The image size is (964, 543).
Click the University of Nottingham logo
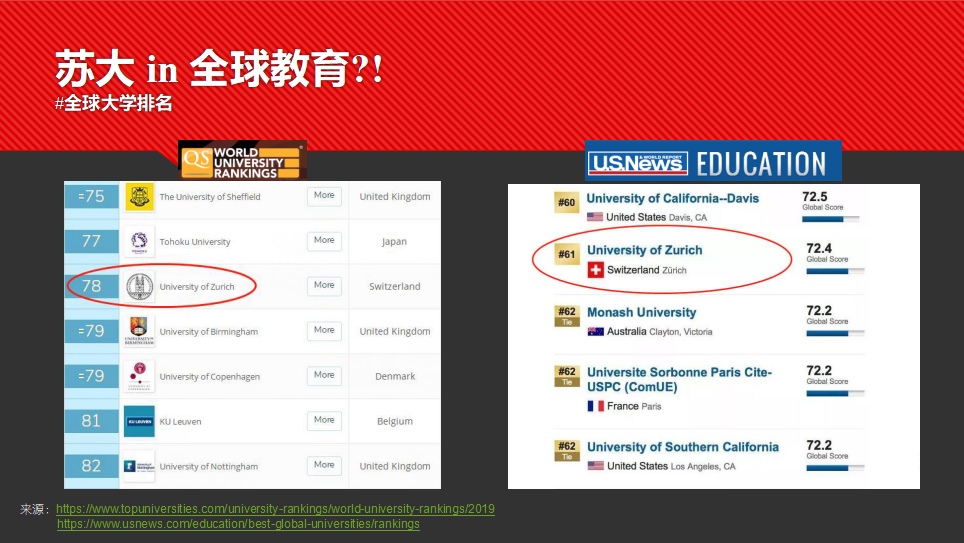139,466
